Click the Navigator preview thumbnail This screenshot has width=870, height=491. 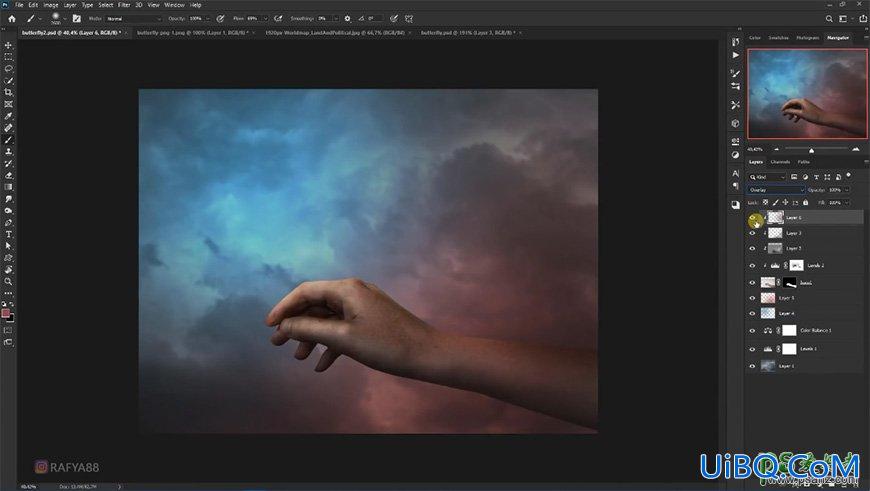[x=808, y=93]
